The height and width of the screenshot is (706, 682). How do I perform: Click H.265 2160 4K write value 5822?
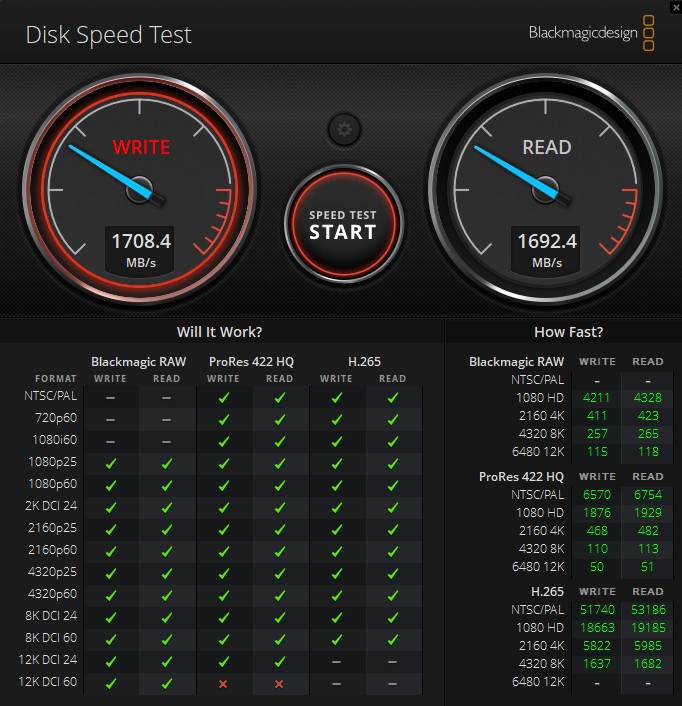click(x=597, y=646)
